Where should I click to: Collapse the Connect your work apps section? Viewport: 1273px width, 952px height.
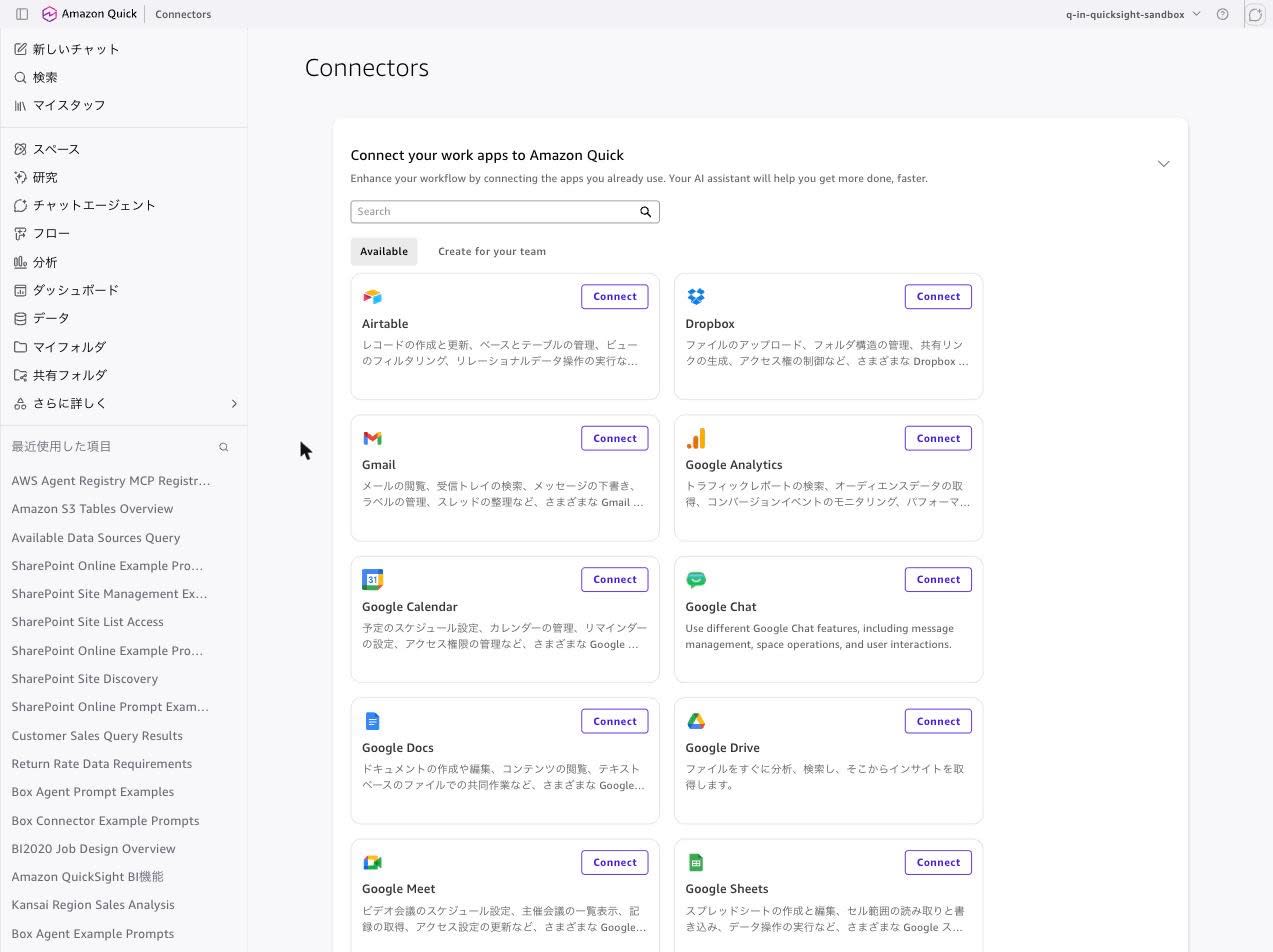(x=1163, y=164)
